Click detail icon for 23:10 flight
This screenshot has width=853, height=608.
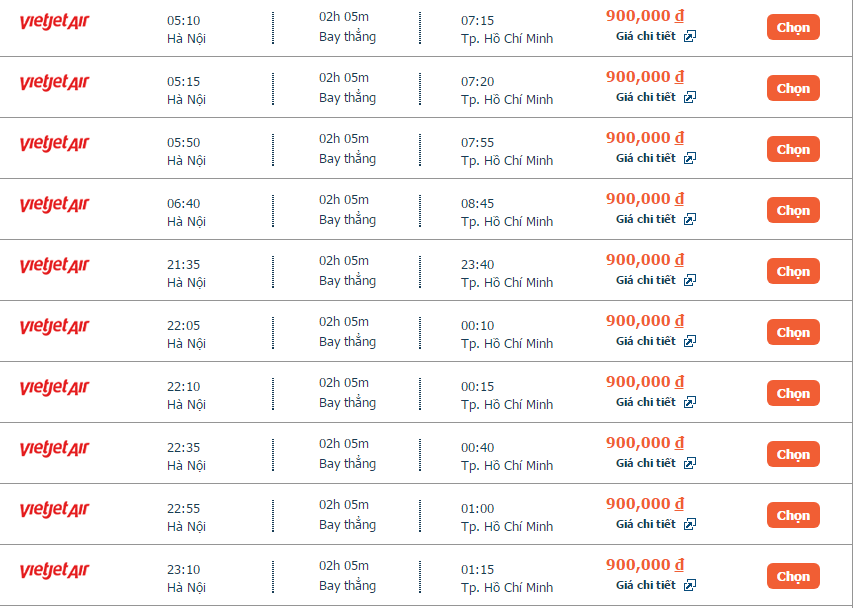[690, 585]
